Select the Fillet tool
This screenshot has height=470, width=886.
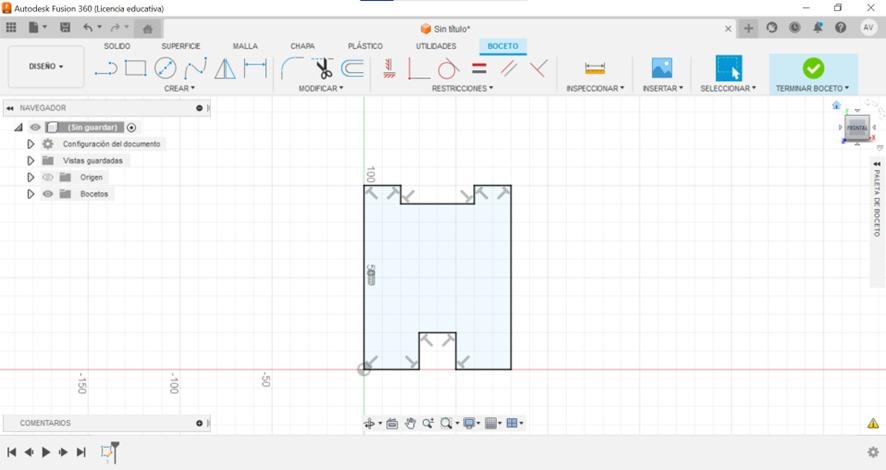[x=292, y=68]
